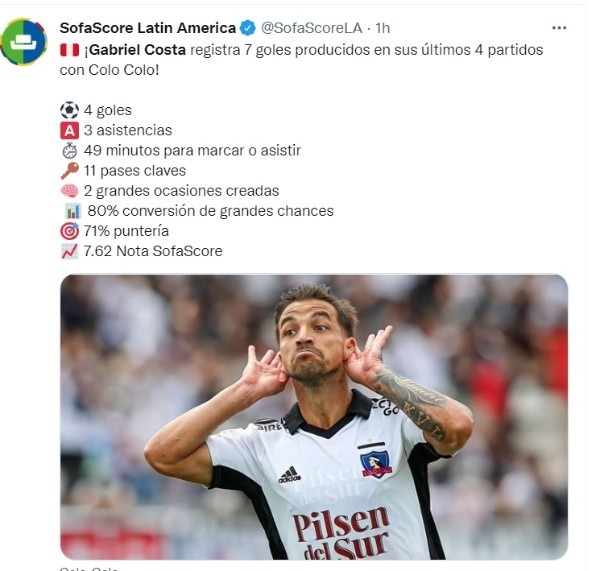The image size is (600, 571).
Task: Open the Gabriel Costa celebration photo
Action: (x=314, y=417)
